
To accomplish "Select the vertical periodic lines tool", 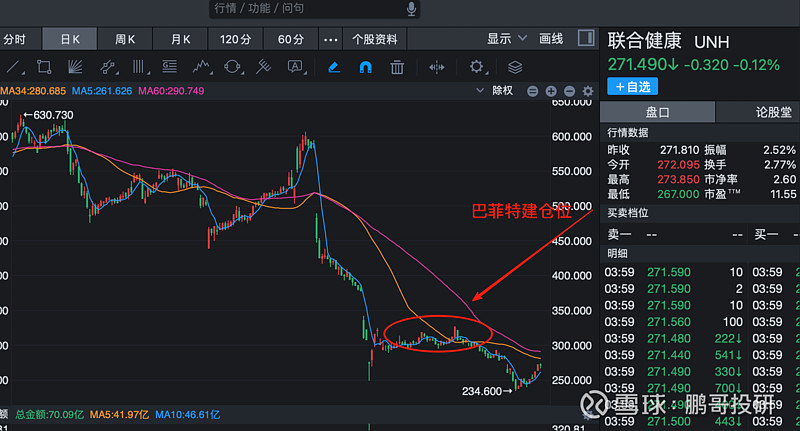I will coord(139,67).
